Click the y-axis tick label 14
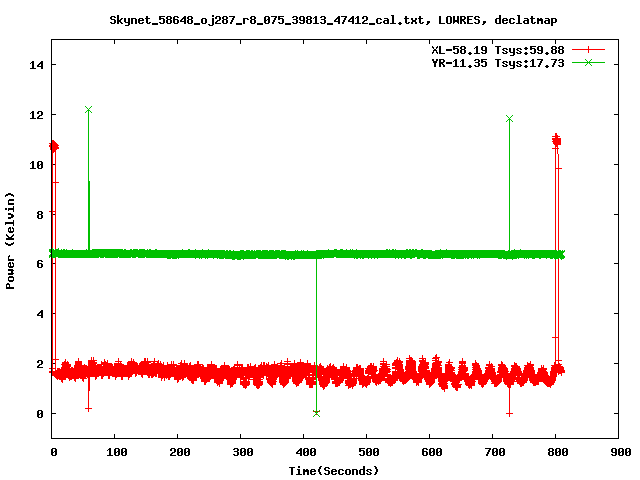 (x=37, y=65)
